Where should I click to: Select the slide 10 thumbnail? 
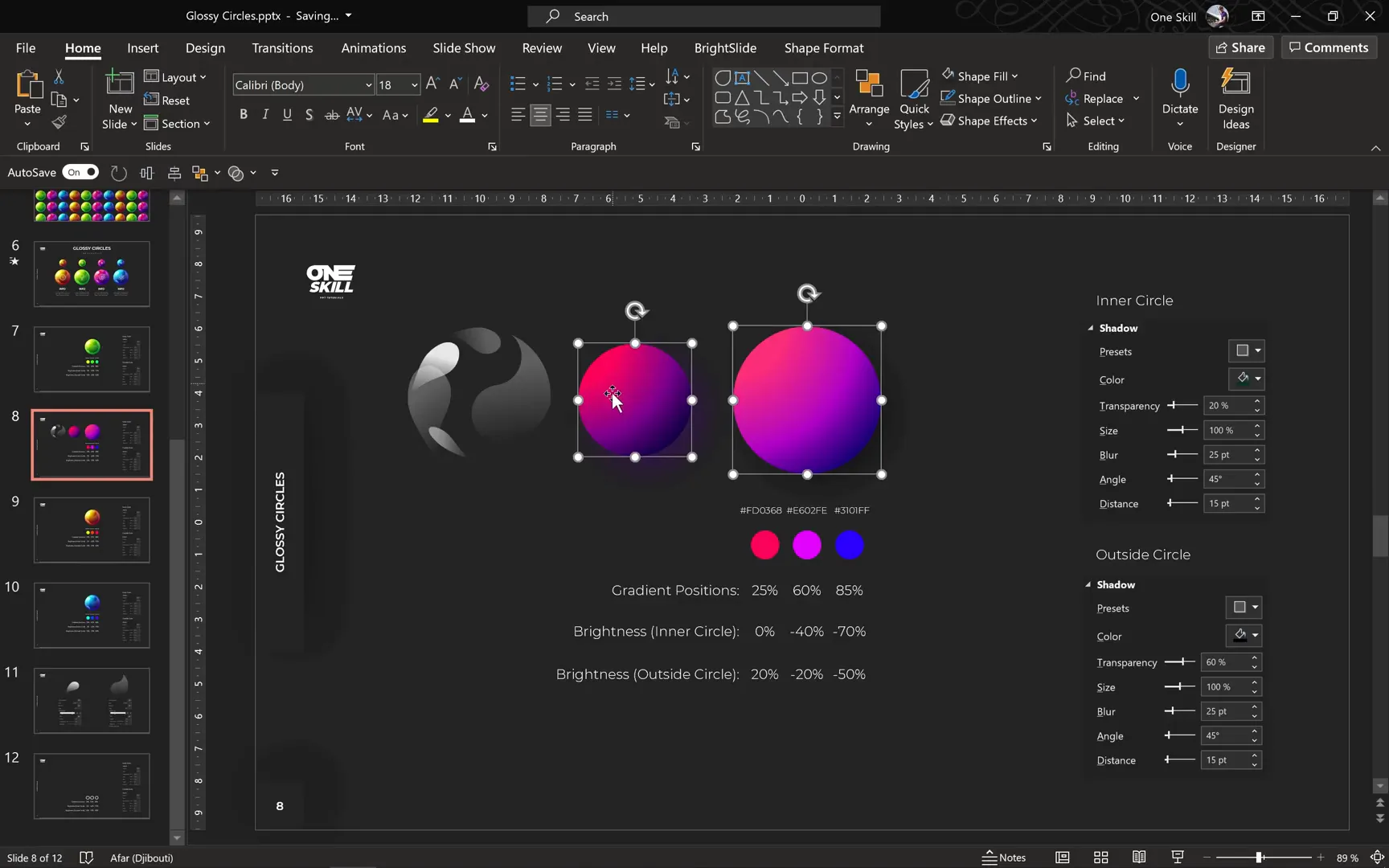click(91, 615)
